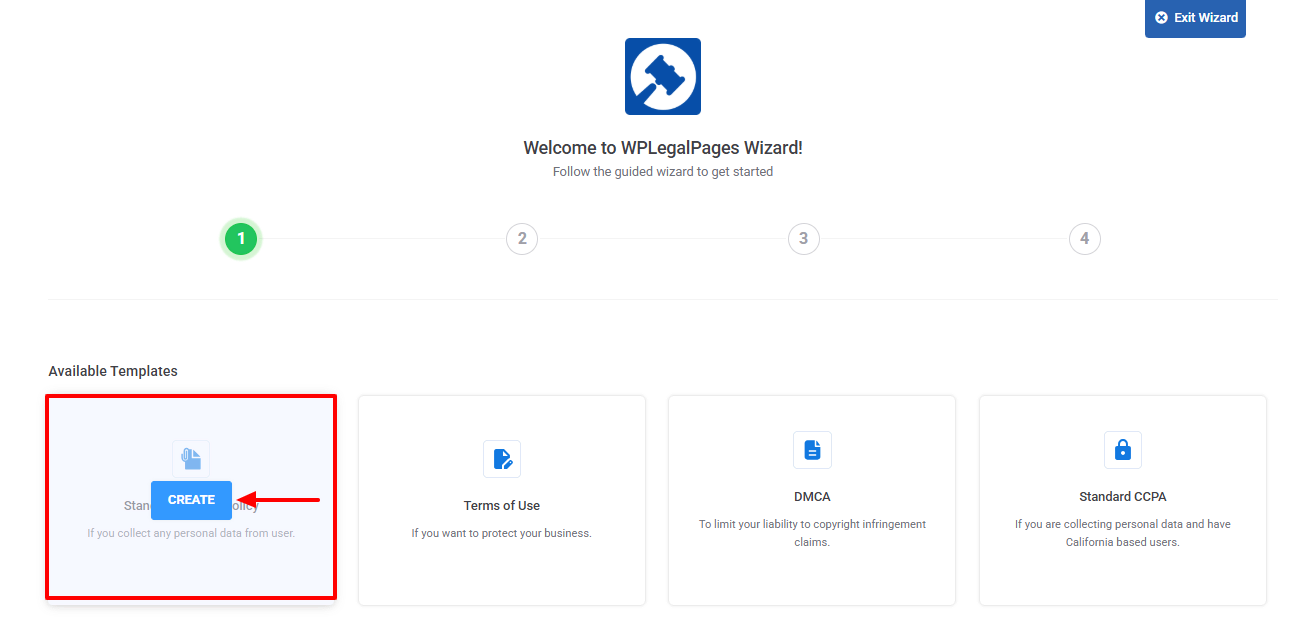The height and width of the screenshot is (627, 1309).
Task: Click DMCA copyright infringement description text
Action: pyautogui.click(x=812, y=533)
